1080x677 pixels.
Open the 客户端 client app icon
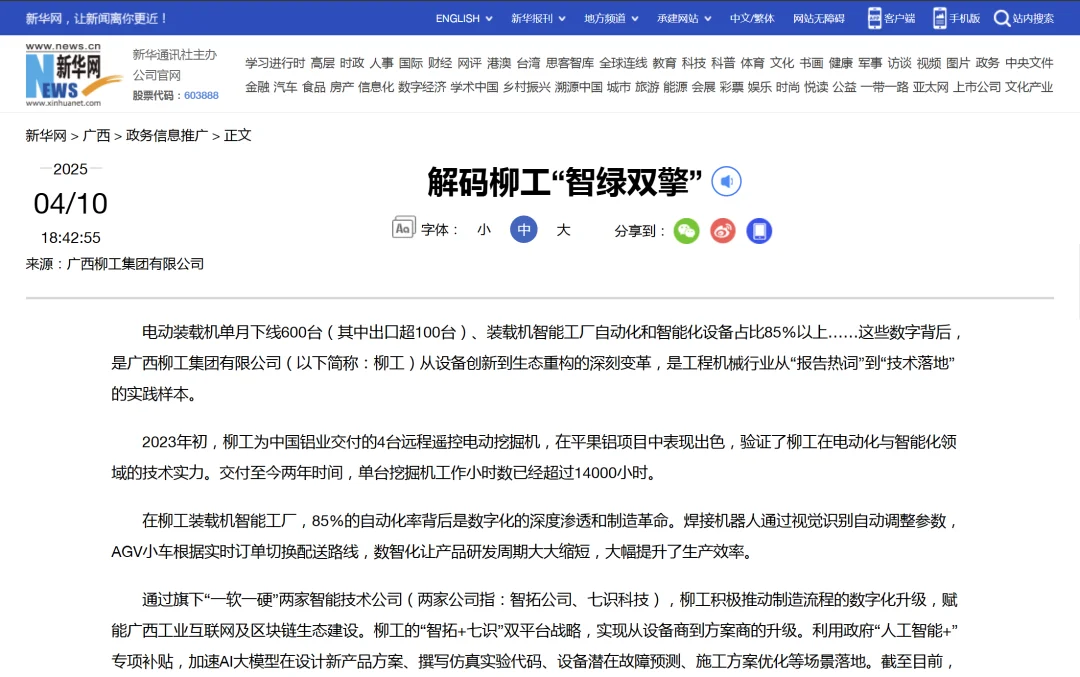874,19
